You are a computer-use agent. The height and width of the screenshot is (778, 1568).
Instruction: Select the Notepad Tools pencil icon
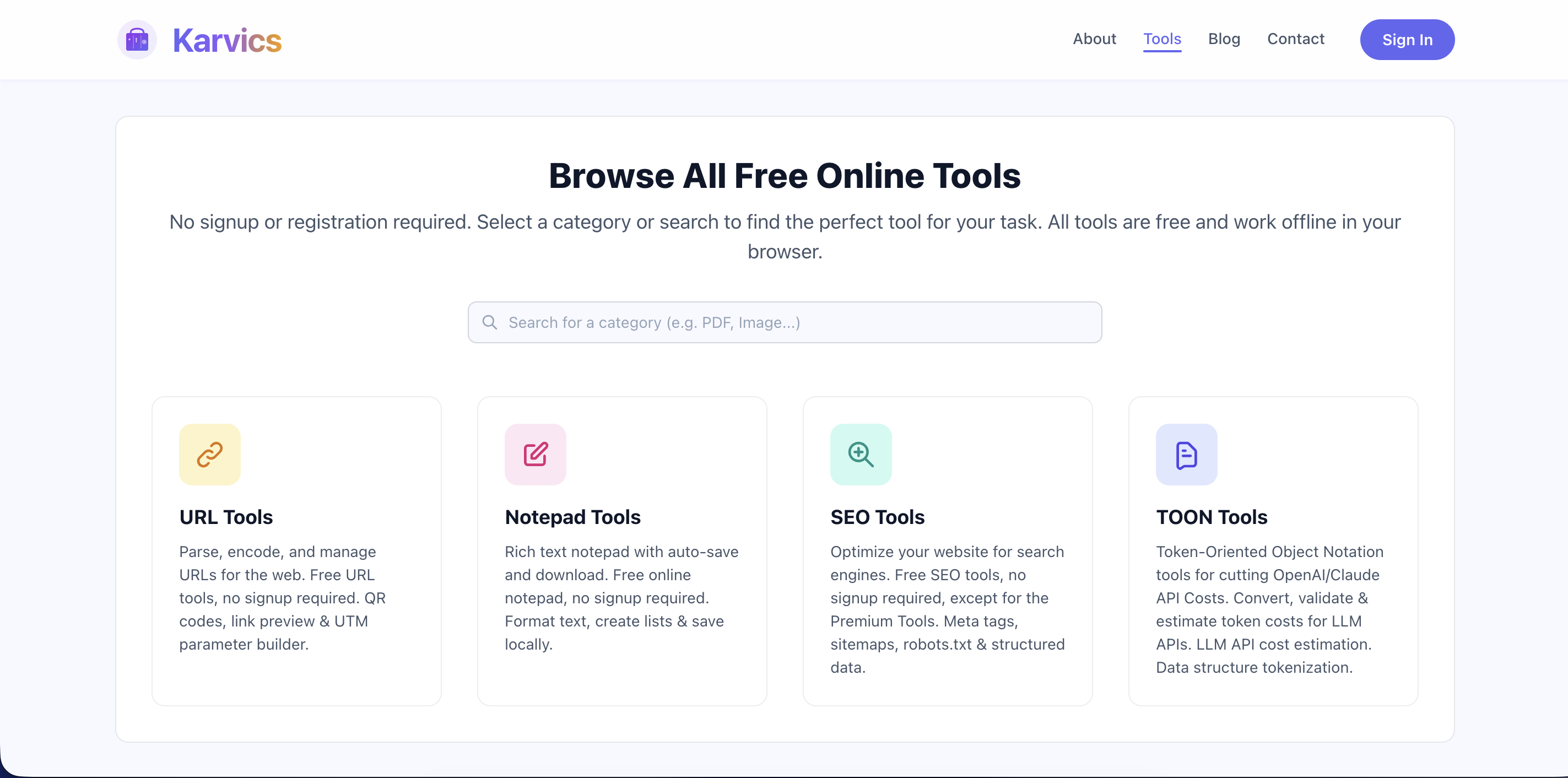click(534, 454)
